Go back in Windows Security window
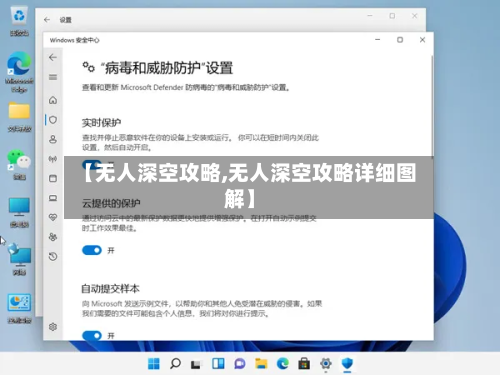The image size is (500, 375). tap(53, 58)
